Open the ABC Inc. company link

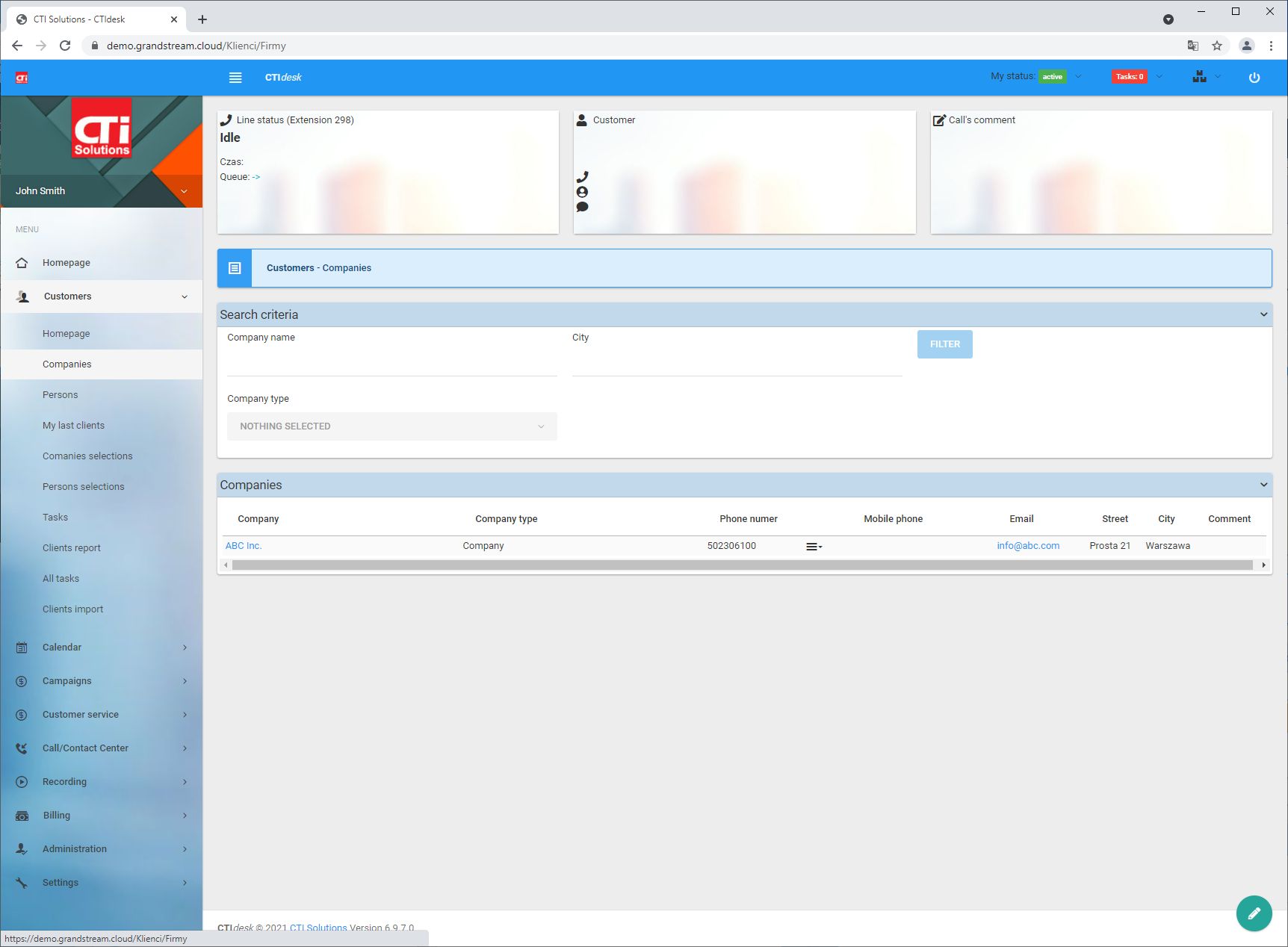(244, 546)
